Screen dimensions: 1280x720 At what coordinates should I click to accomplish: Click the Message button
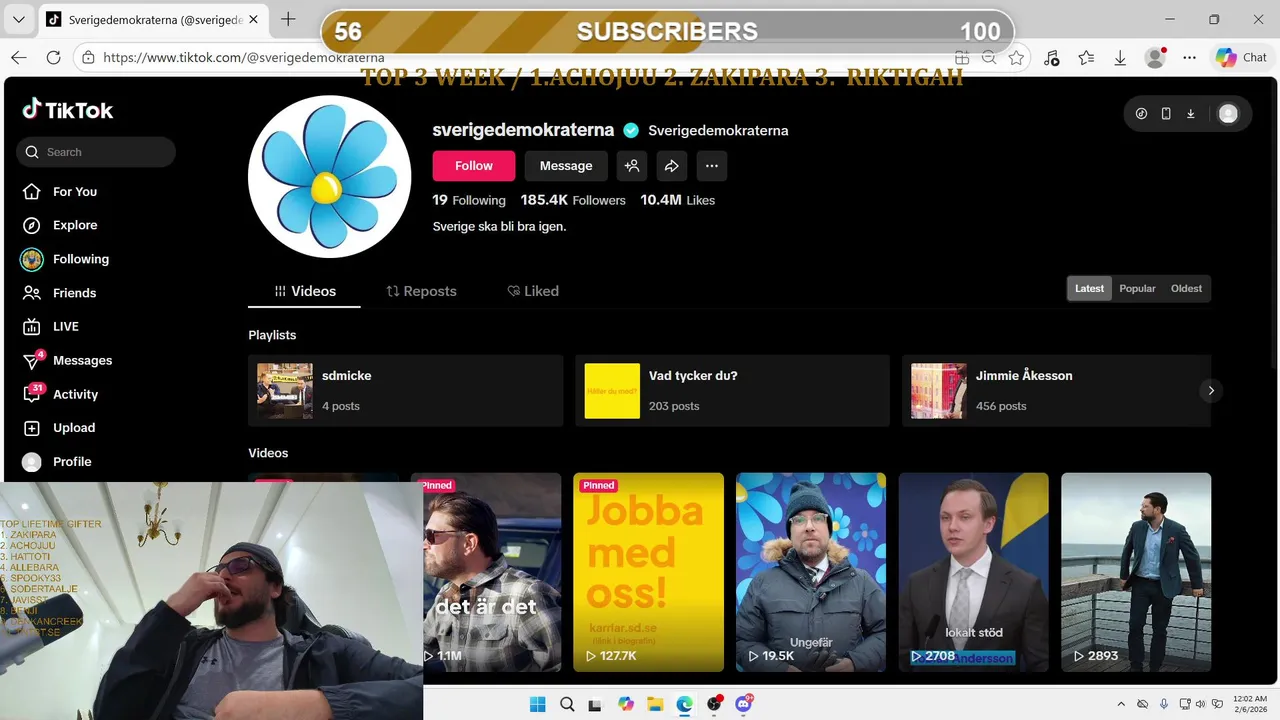point(566,166)
